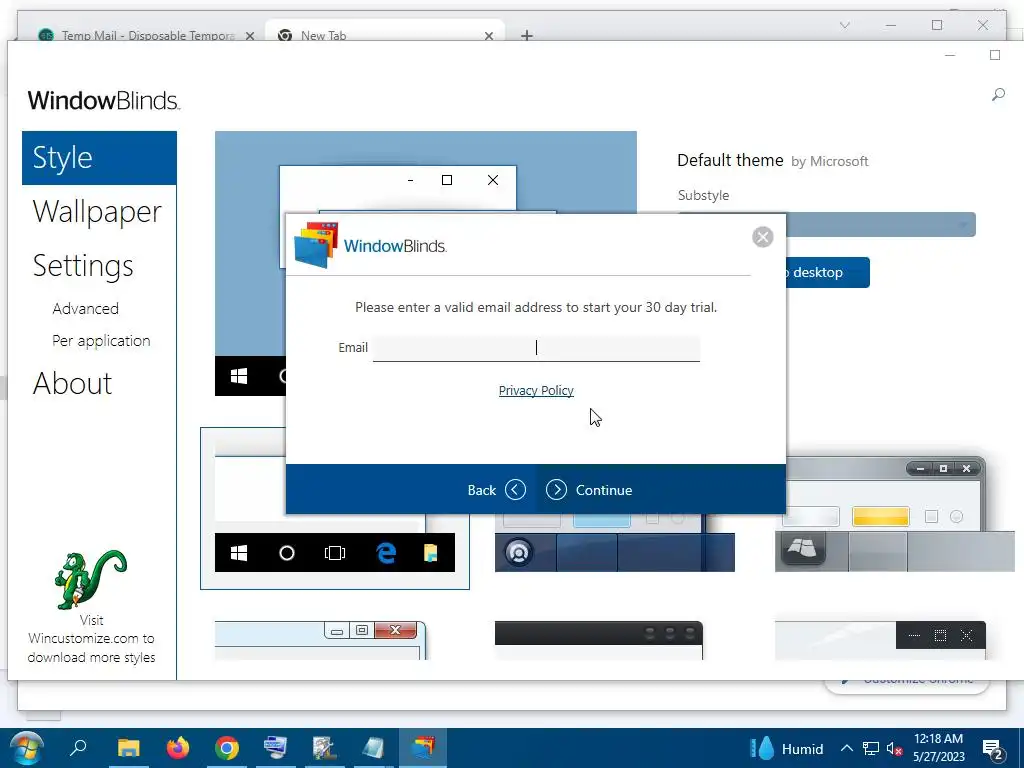1024x768 pixels.
Task: Click the WindowBlinds taskbar icon
Action: [x=423, y=748]
